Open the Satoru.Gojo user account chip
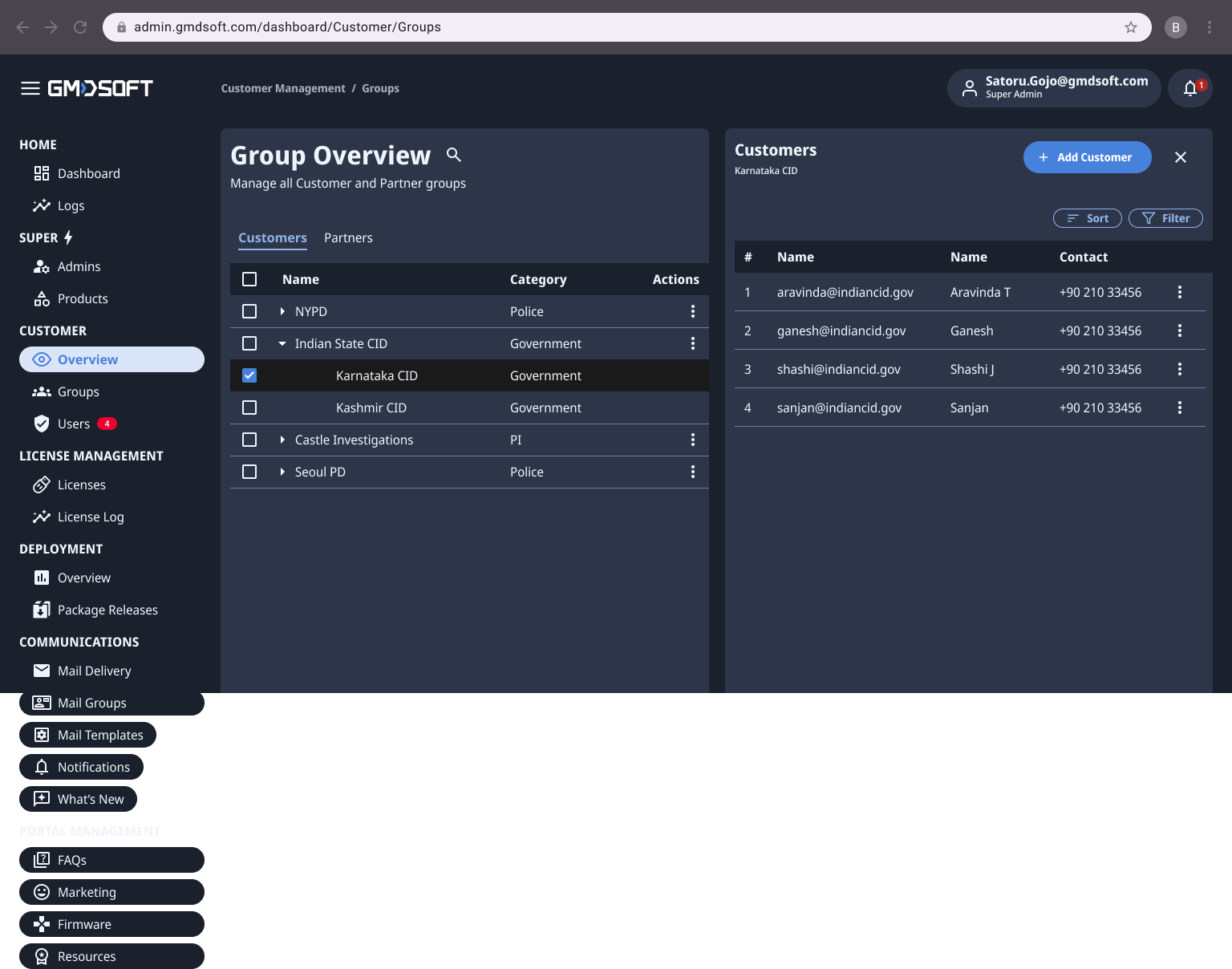The width and height of the screenshot is (1232, 969). coord(1054,88)
